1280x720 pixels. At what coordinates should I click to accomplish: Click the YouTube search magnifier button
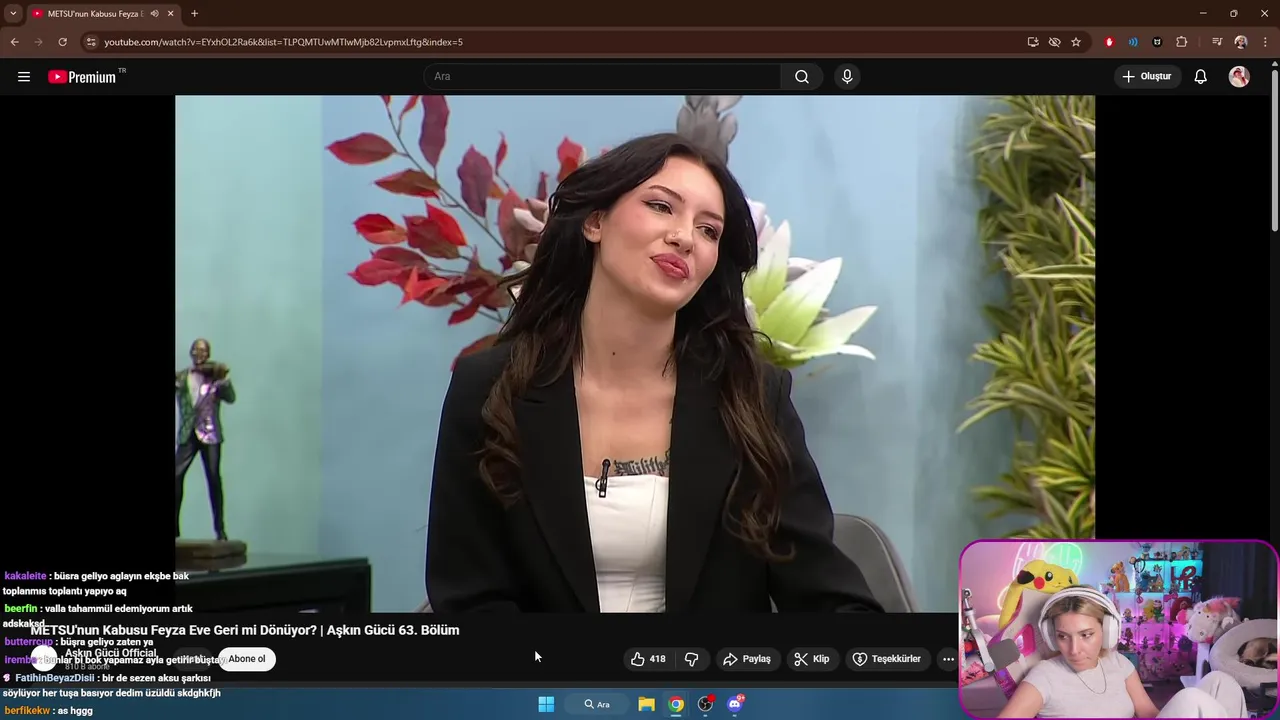(x=802, y=77)
